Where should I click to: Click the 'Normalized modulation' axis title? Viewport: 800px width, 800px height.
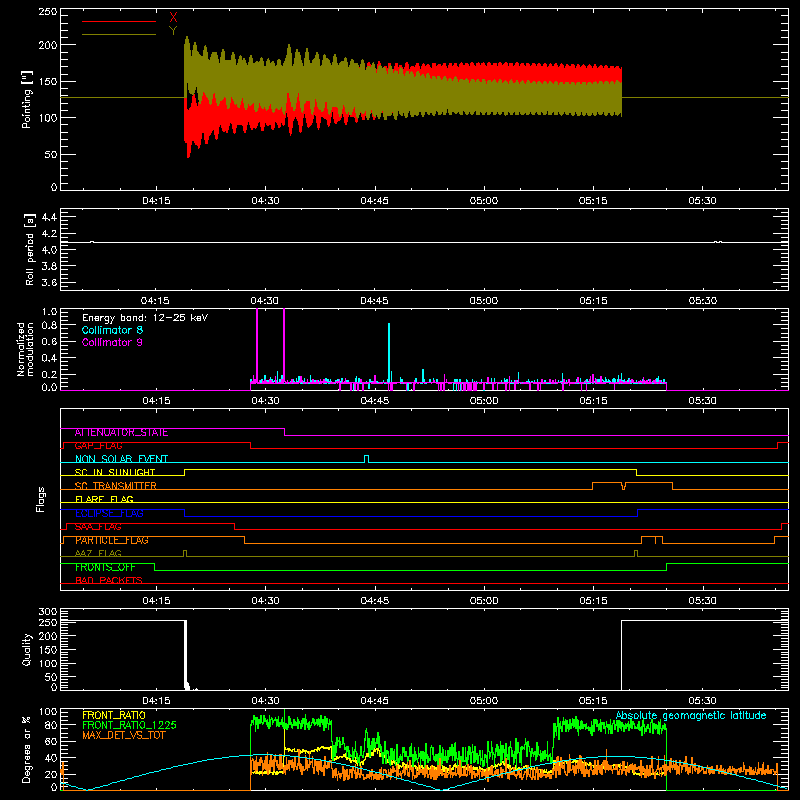pyautogui.click(x=25, y=349)
